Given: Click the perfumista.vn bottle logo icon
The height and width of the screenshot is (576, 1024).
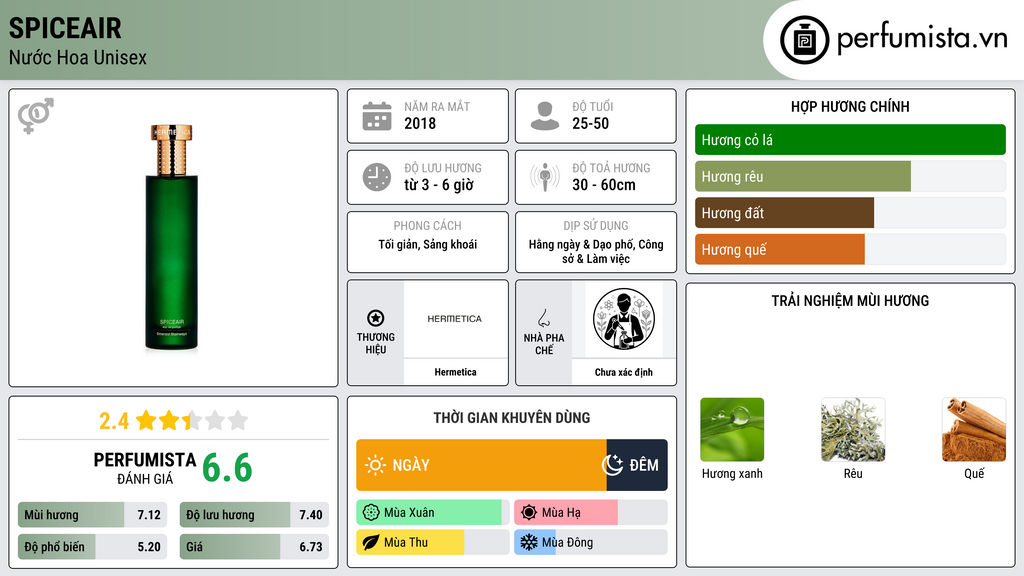Looking at the screenshot, I should pyautogui.click(x=804, y=40).
